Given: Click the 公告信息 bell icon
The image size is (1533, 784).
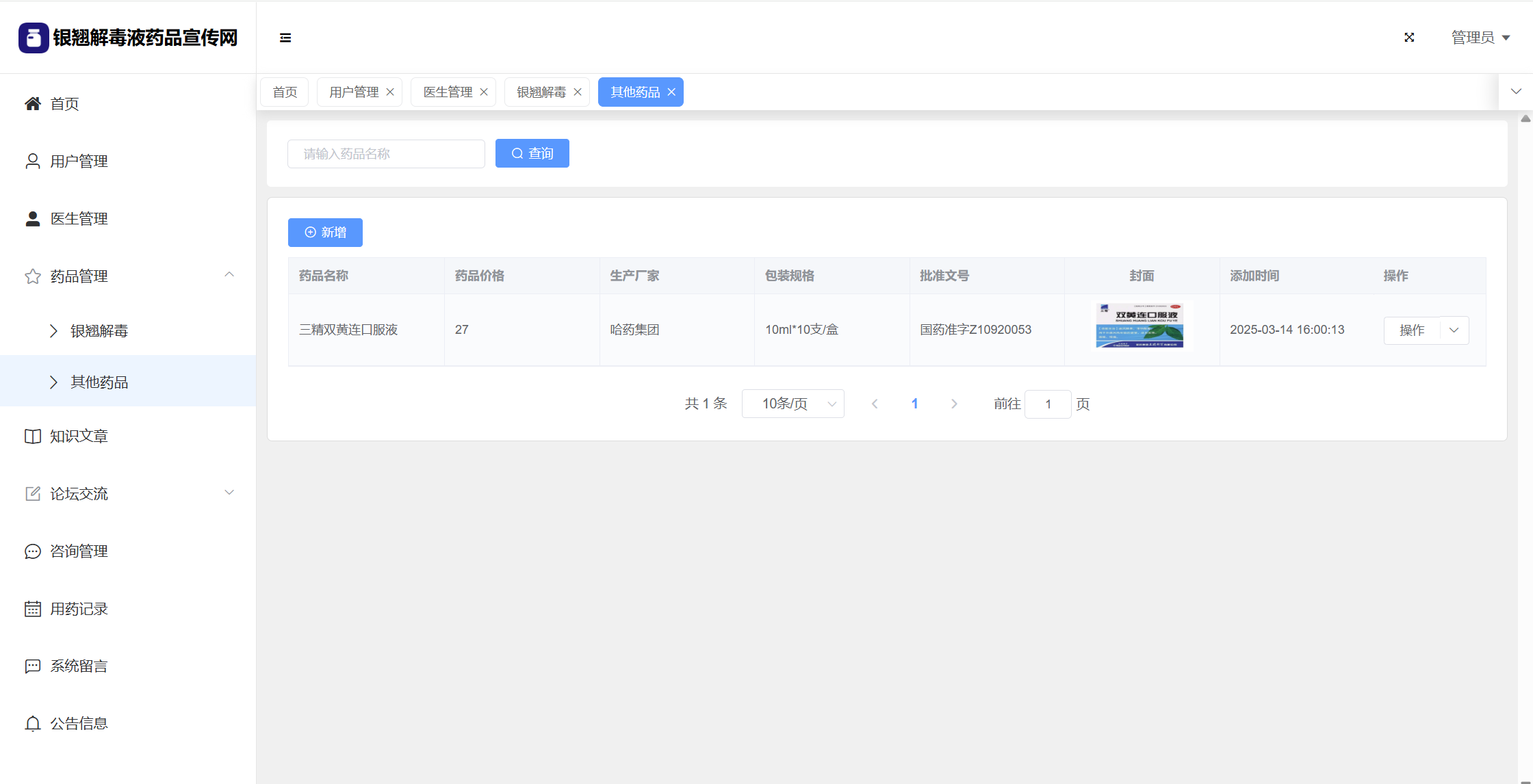Looking at the screenshot, I should (32, 724).
